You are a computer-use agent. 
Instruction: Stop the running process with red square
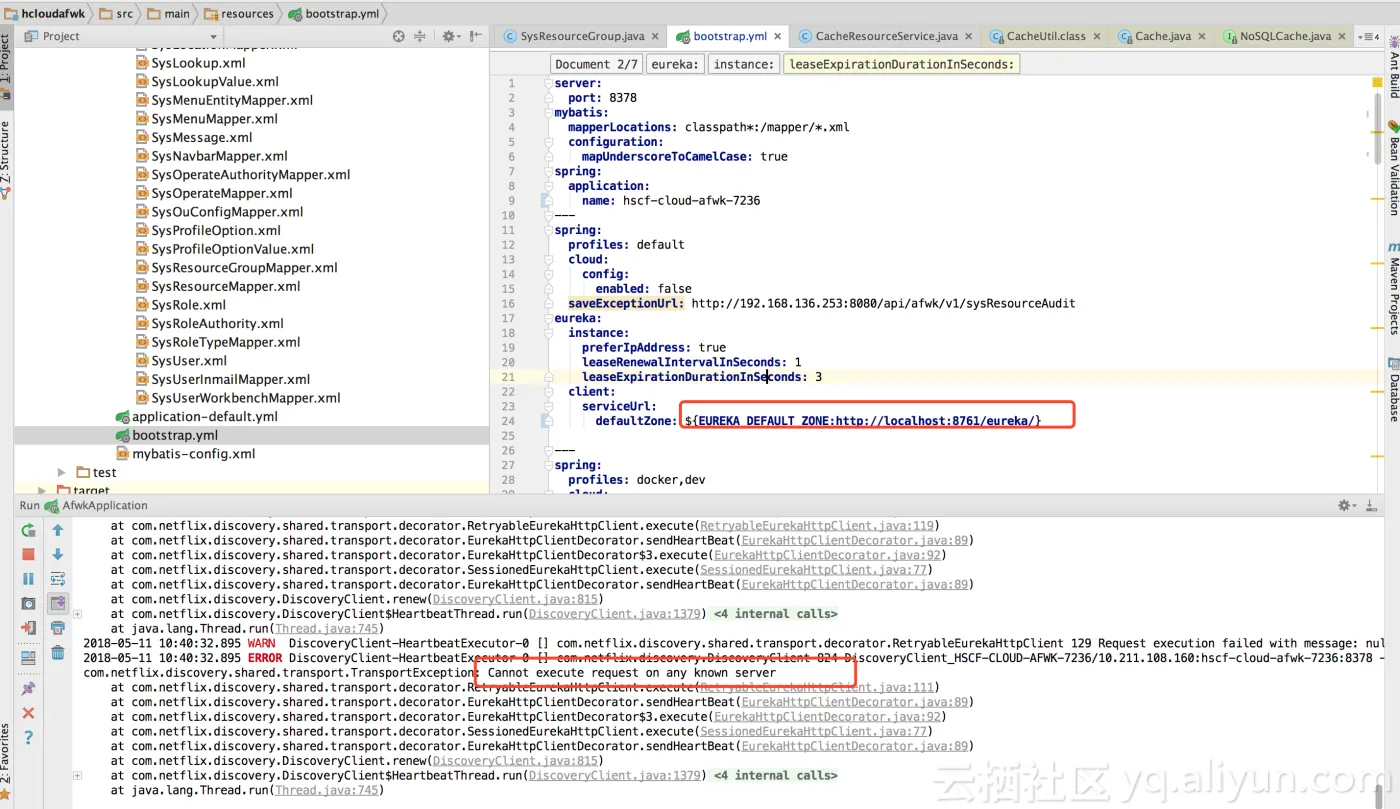[28, 554]
